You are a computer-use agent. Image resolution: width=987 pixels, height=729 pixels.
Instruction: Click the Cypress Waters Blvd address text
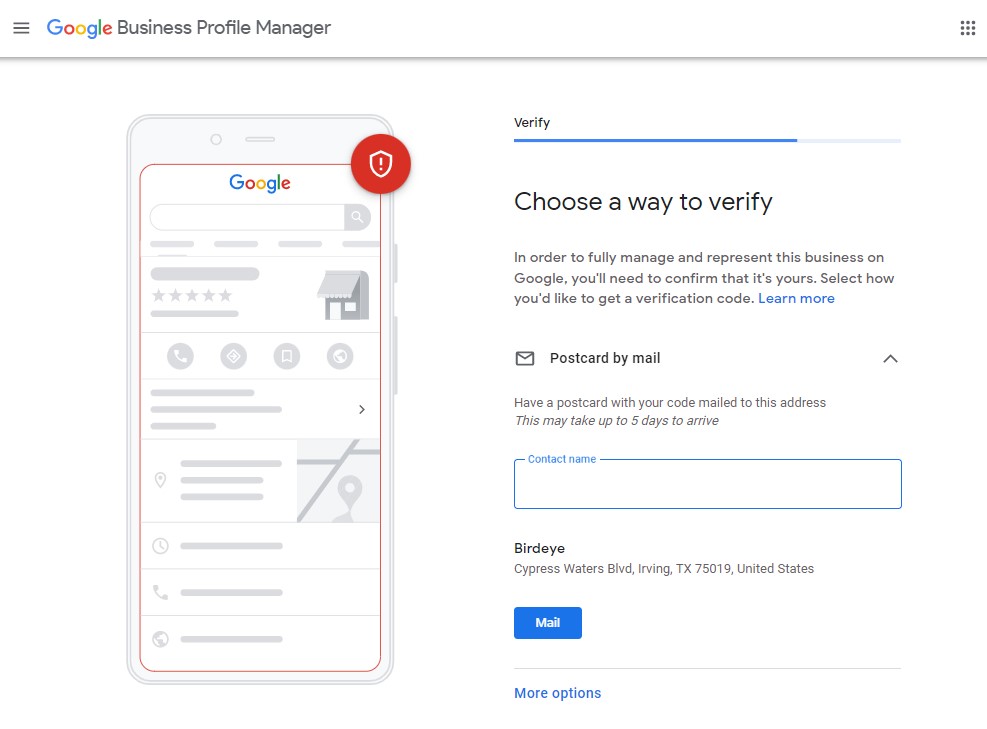664,568
